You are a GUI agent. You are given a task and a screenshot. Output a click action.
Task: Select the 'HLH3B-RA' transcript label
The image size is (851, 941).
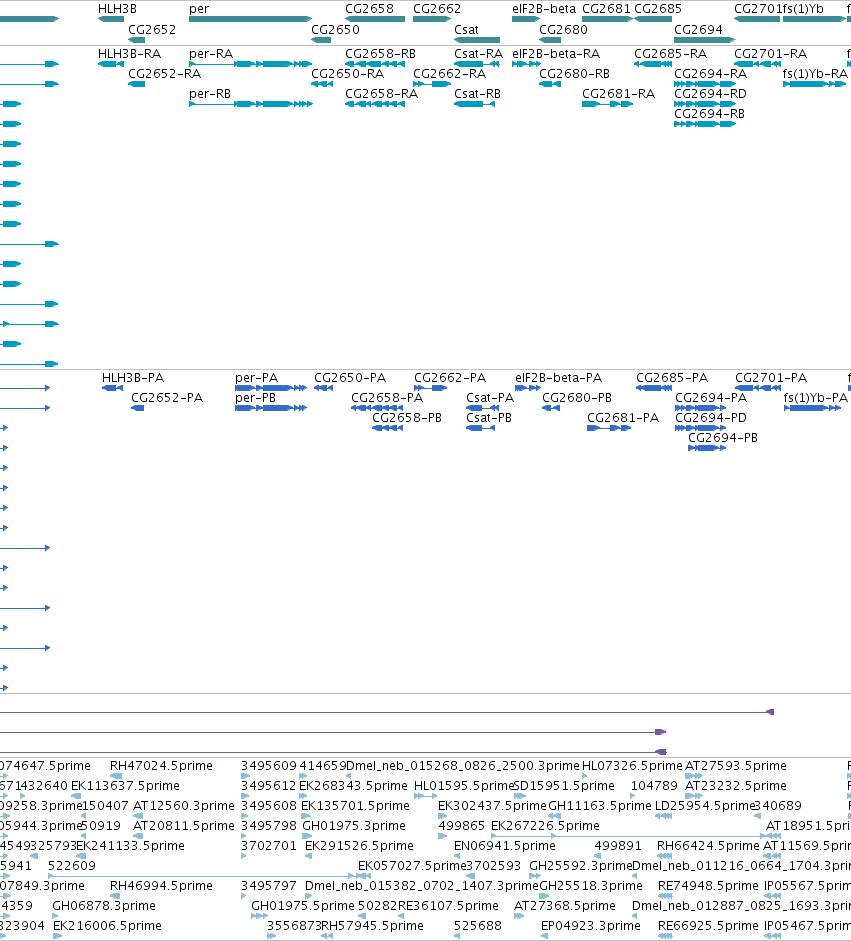click(x=129, y=53)
